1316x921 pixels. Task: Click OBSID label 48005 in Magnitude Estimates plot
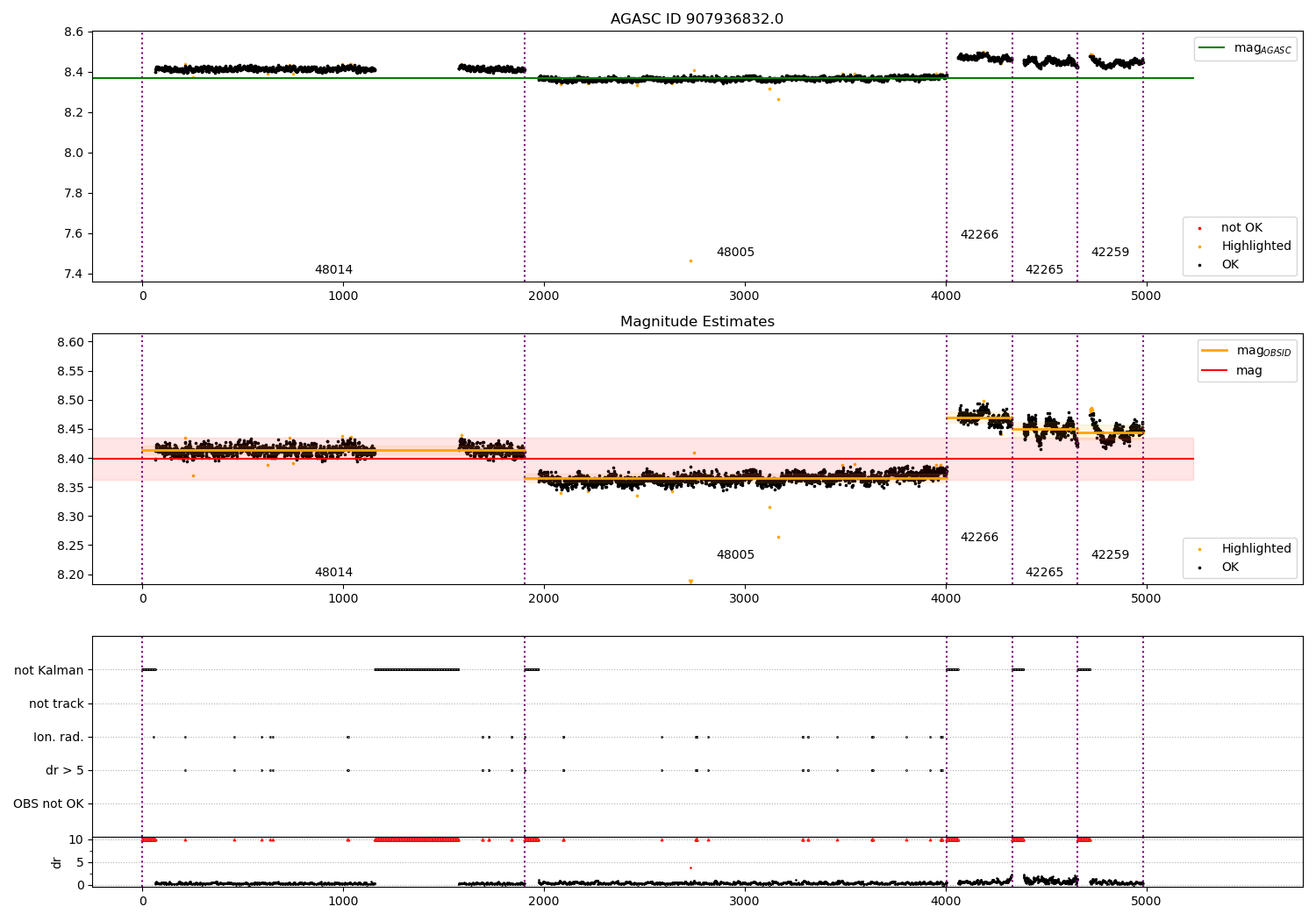click(735, 555)
